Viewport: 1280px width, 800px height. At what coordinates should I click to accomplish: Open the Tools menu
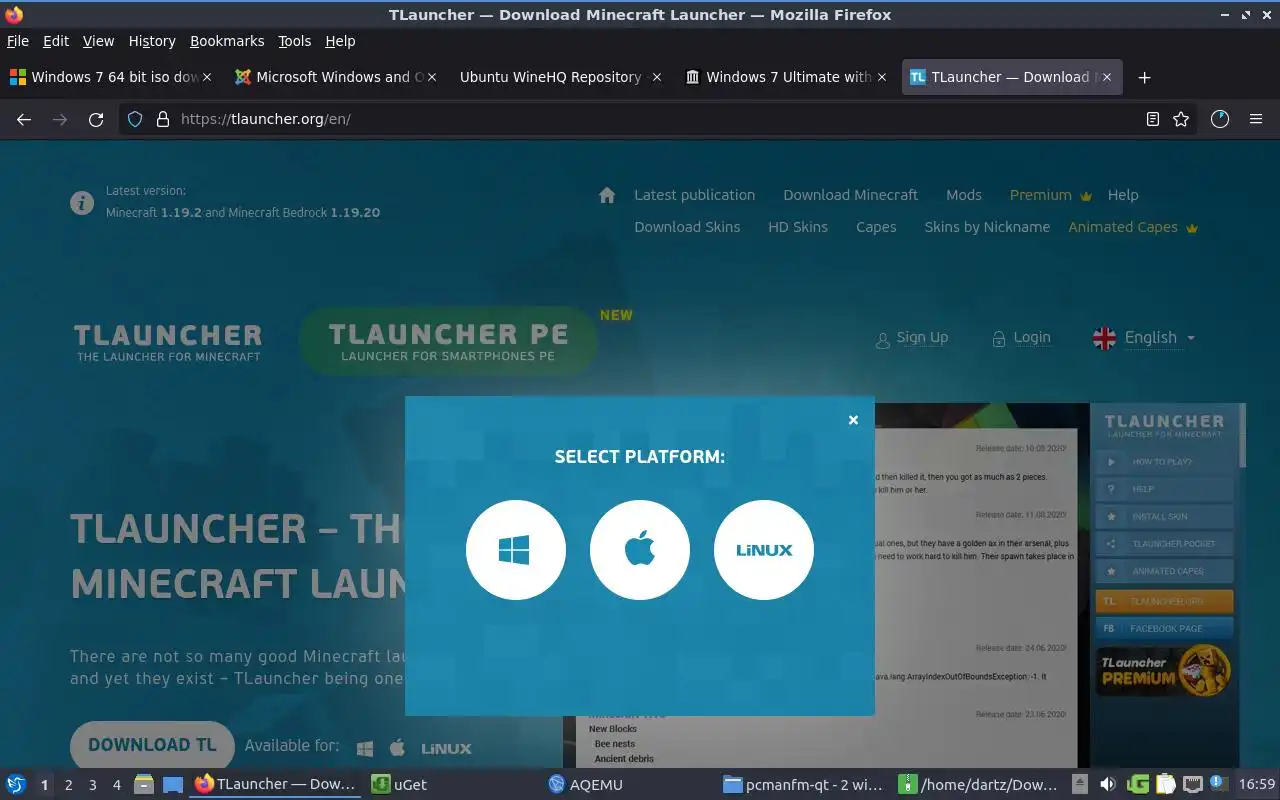(295, 41)
